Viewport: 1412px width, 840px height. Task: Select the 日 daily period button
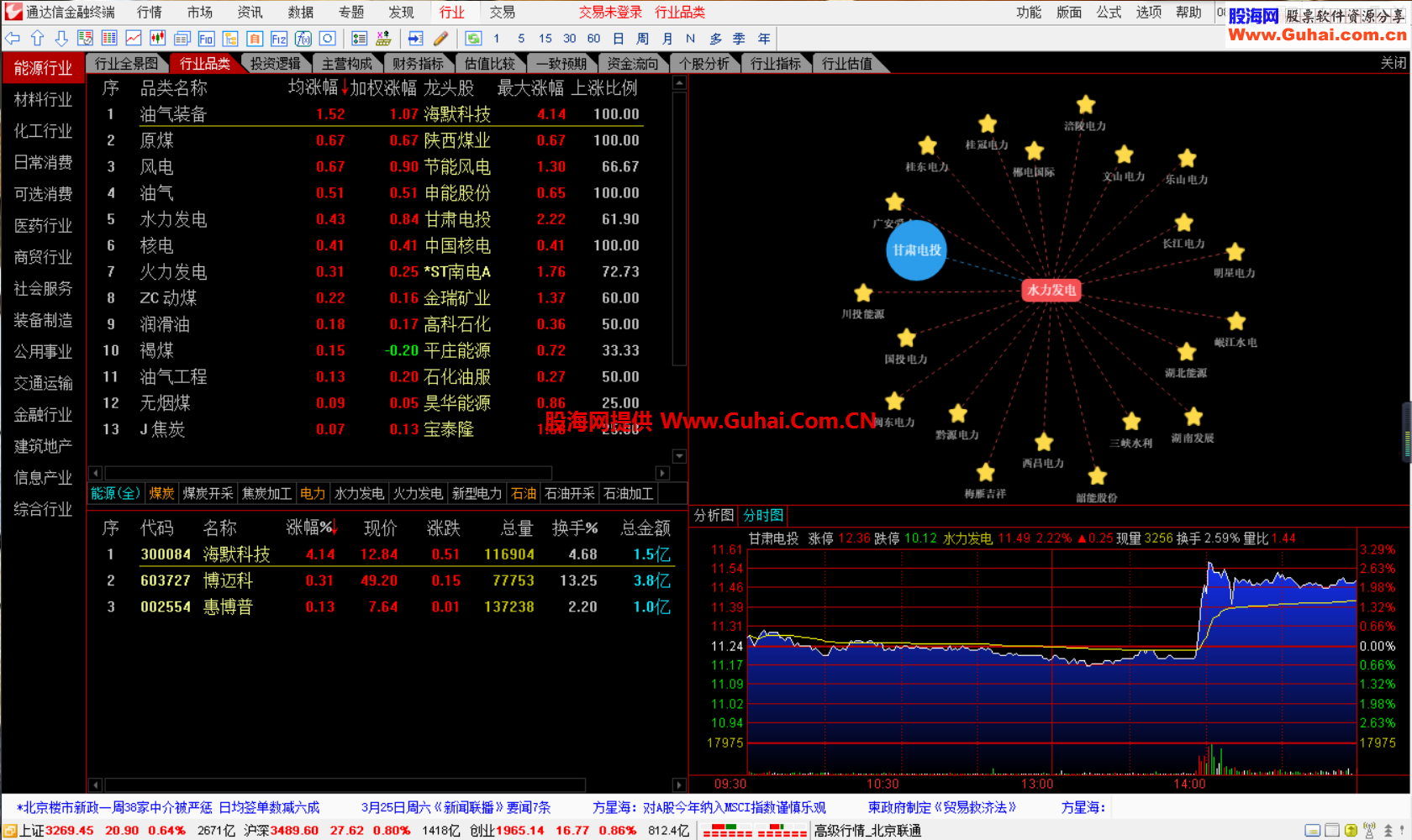(x=619, y=39)
